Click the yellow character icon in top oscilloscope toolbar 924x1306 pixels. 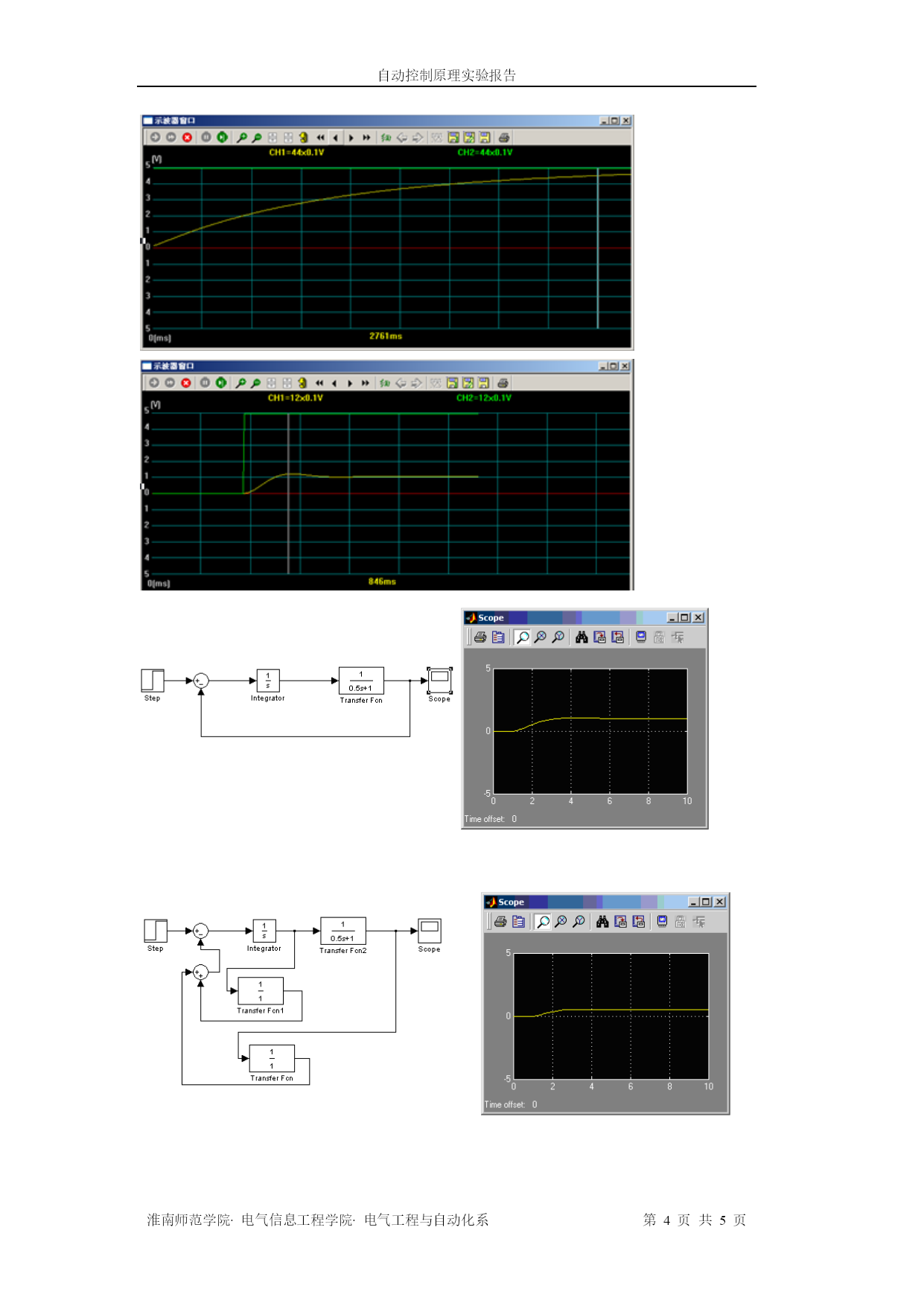(x=303, y=138)
